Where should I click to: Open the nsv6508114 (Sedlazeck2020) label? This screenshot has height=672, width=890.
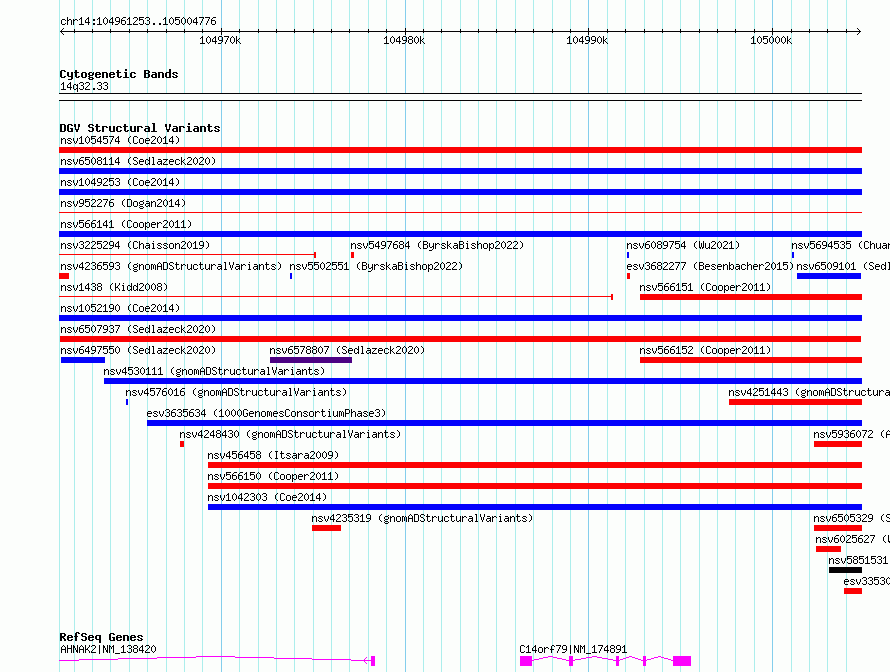[x=138, y=161]
